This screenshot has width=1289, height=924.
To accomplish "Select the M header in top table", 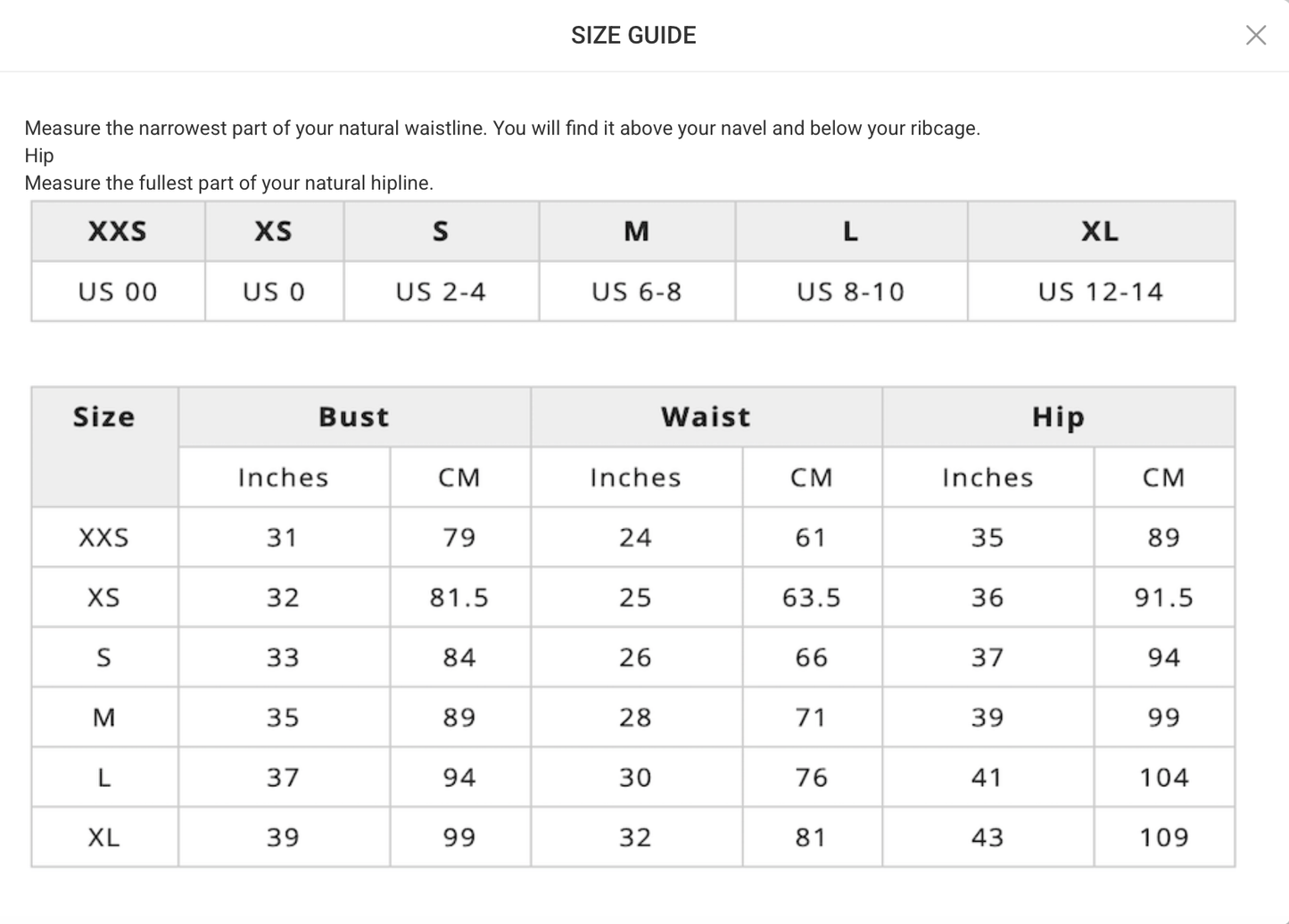I will [637, 232].
